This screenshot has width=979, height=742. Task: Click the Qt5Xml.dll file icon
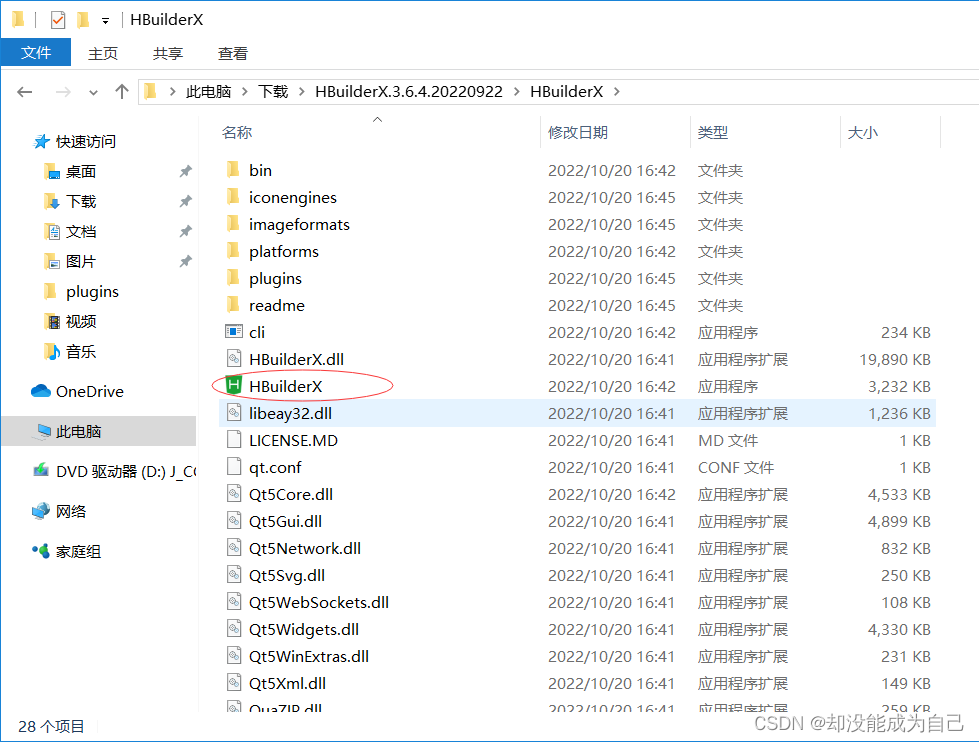234,683
